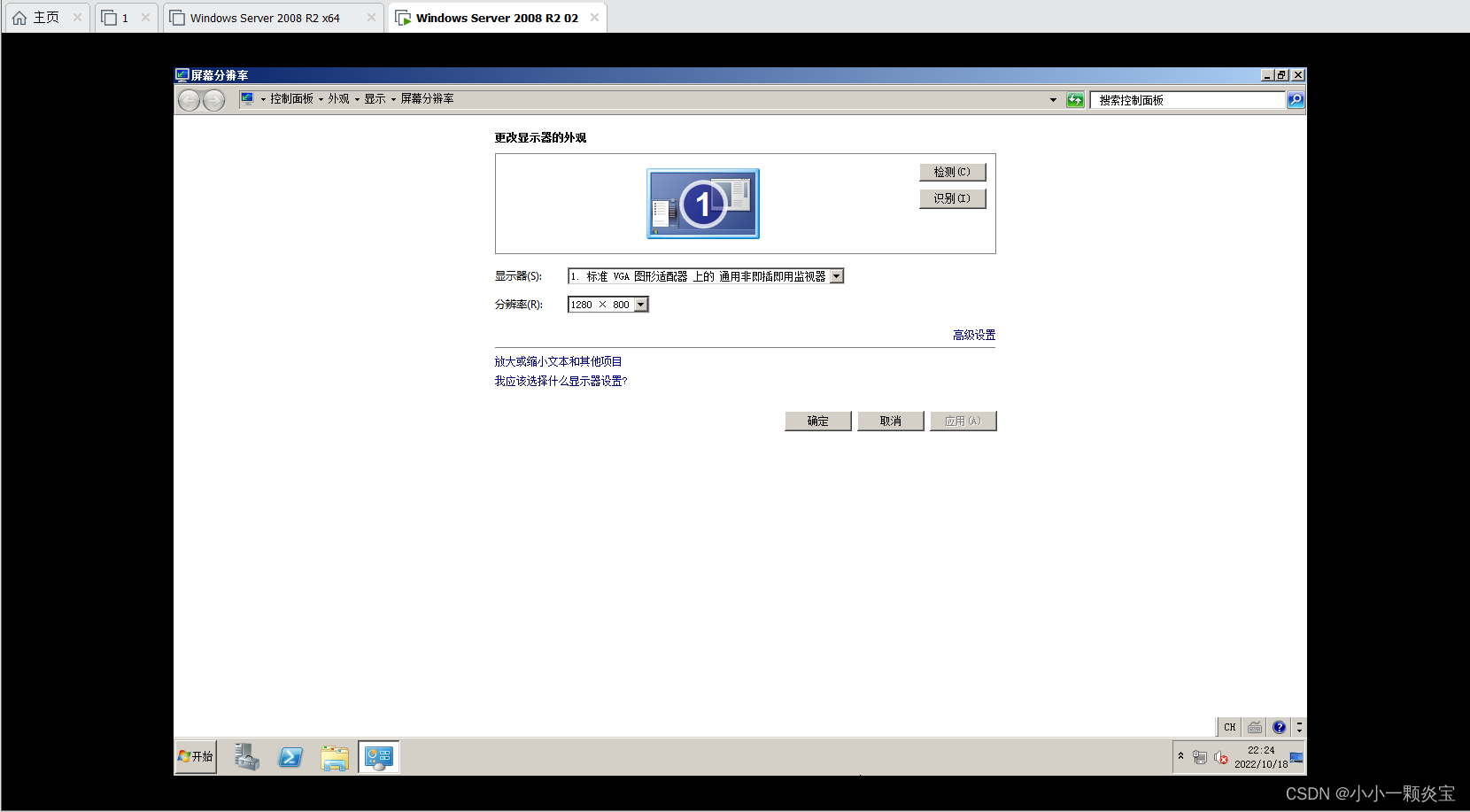Click the window title icon 屏幕分辨率
Image resolution: width=1470 pixels, height=812 pixels.
[x=182, y=75]
